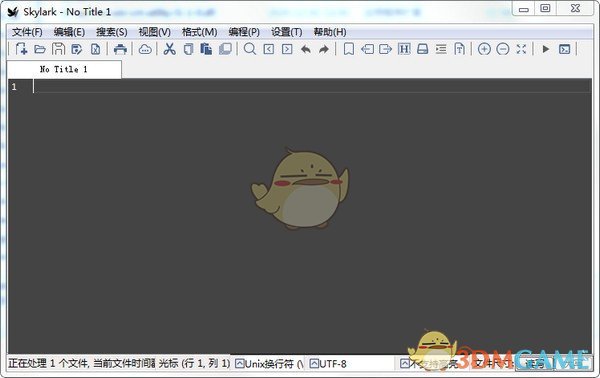Select the No Title 1 tab
The height and width of the screenshot is (378, 600).
coord(64,69)
